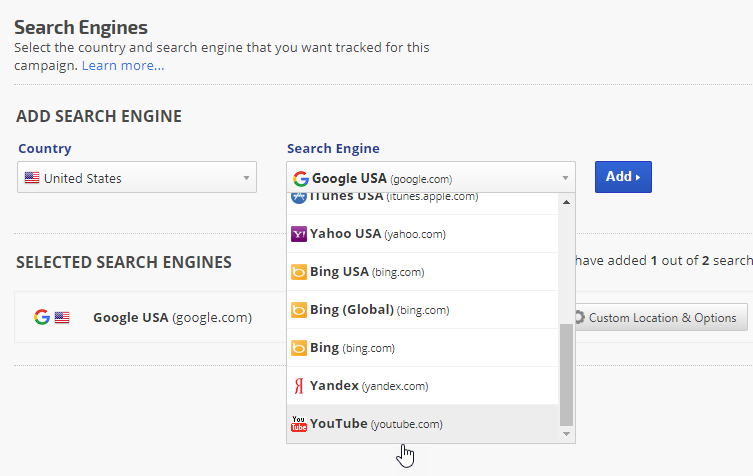Click dropdown list scrollbar down arrow

(566, 434)
